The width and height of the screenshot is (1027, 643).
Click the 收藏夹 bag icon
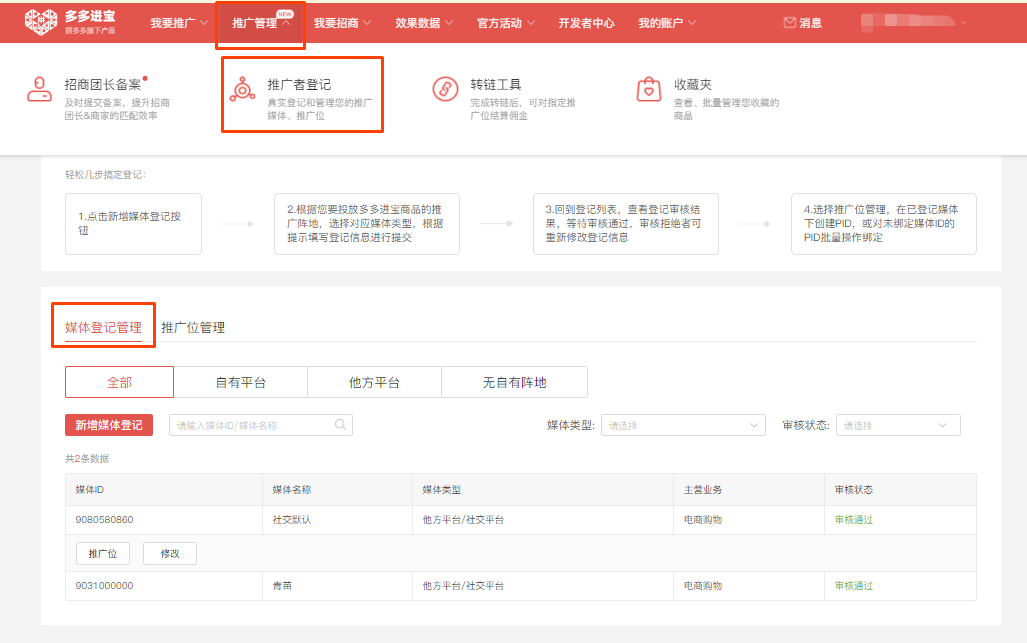pos(649,90)
